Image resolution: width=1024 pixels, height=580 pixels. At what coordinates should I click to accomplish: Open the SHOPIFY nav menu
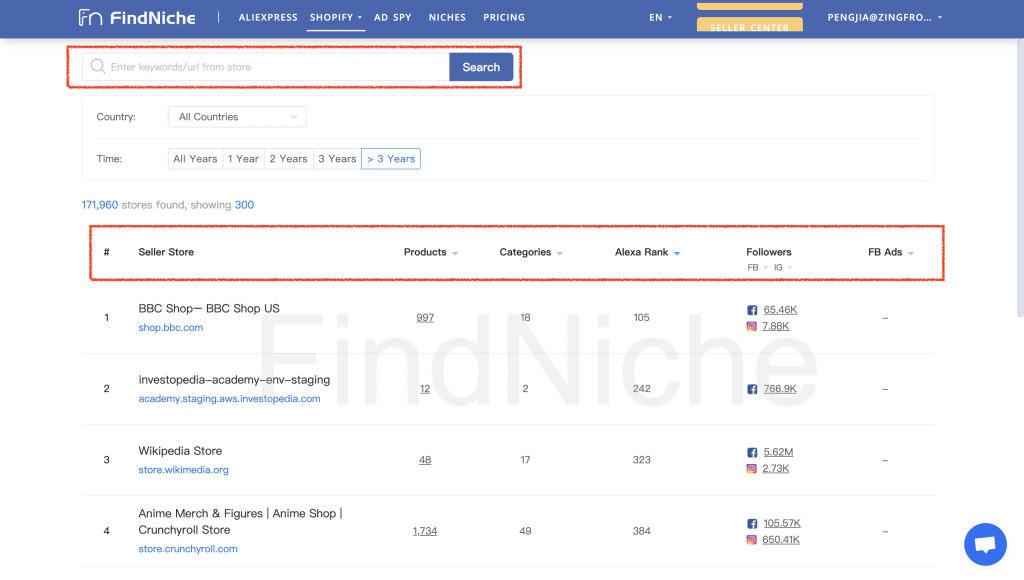point(336,18)
